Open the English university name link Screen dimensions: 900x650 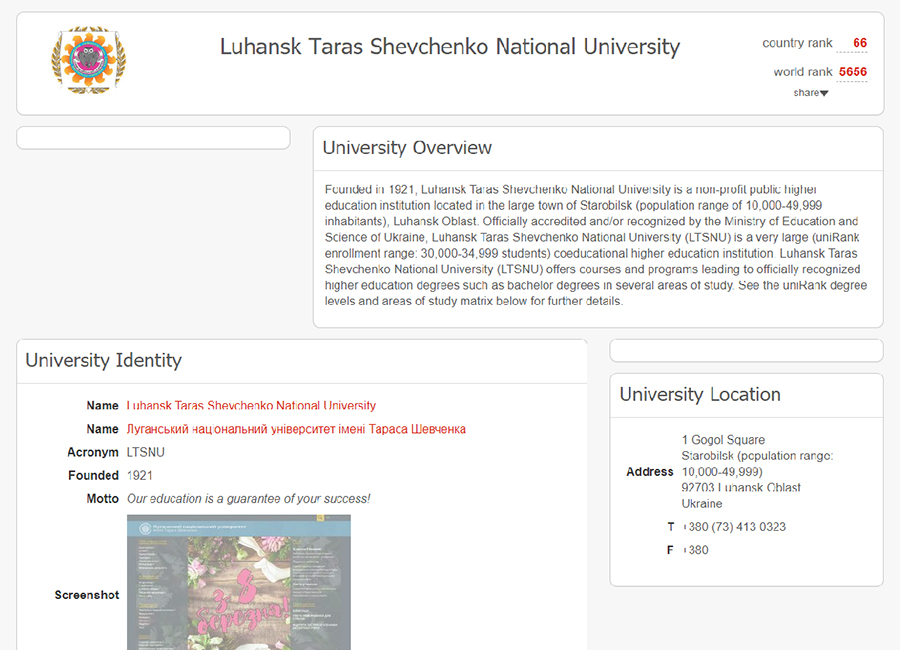click(x=251, y=405)
